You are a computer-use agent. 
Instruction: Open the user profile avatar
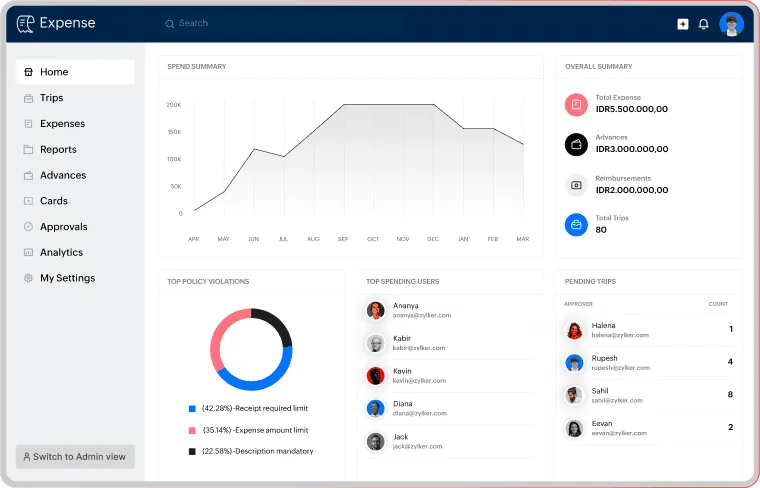tap(731, 24)
